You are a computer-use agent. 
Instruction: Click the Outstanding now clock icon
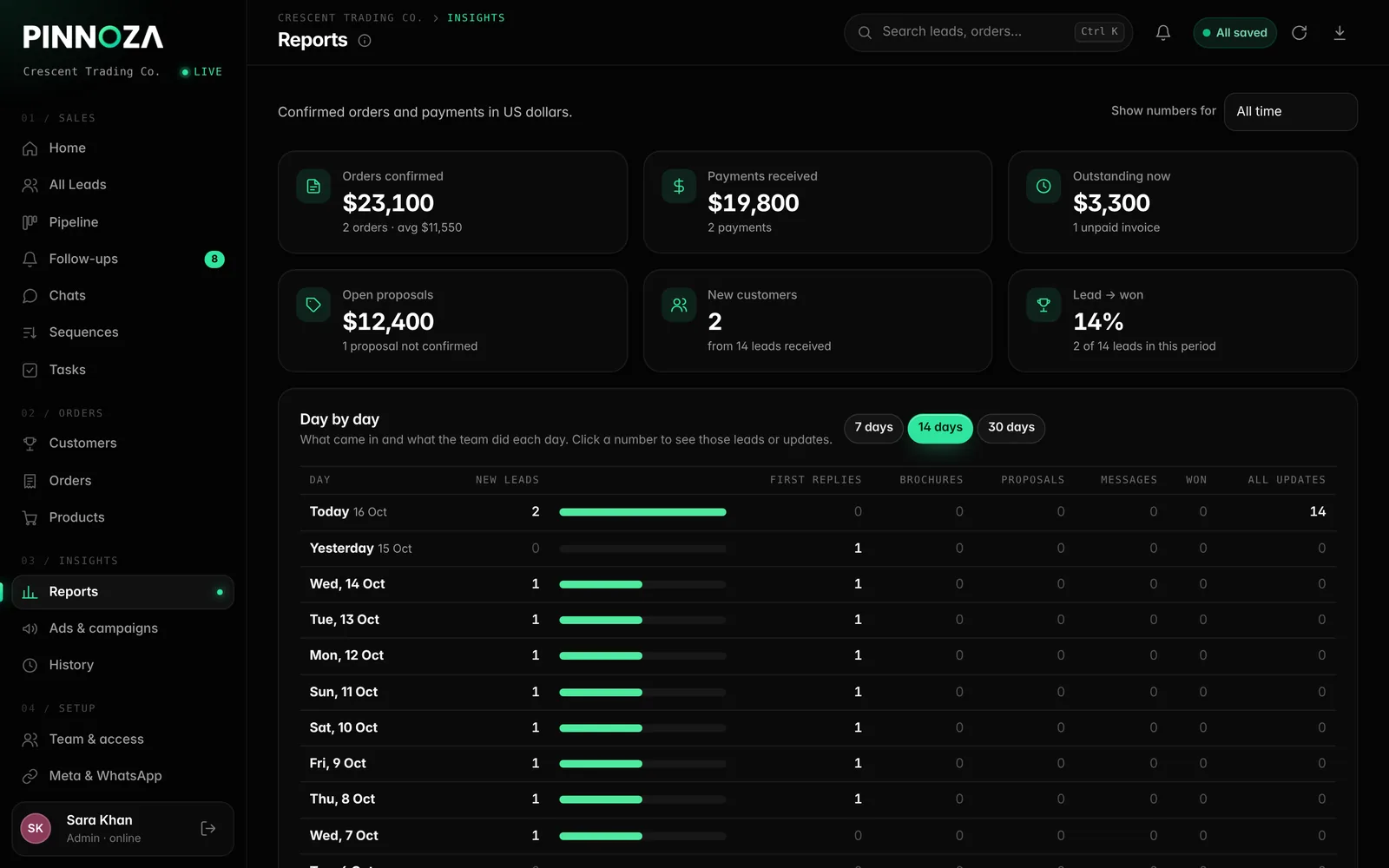[x=1043, y=187]
